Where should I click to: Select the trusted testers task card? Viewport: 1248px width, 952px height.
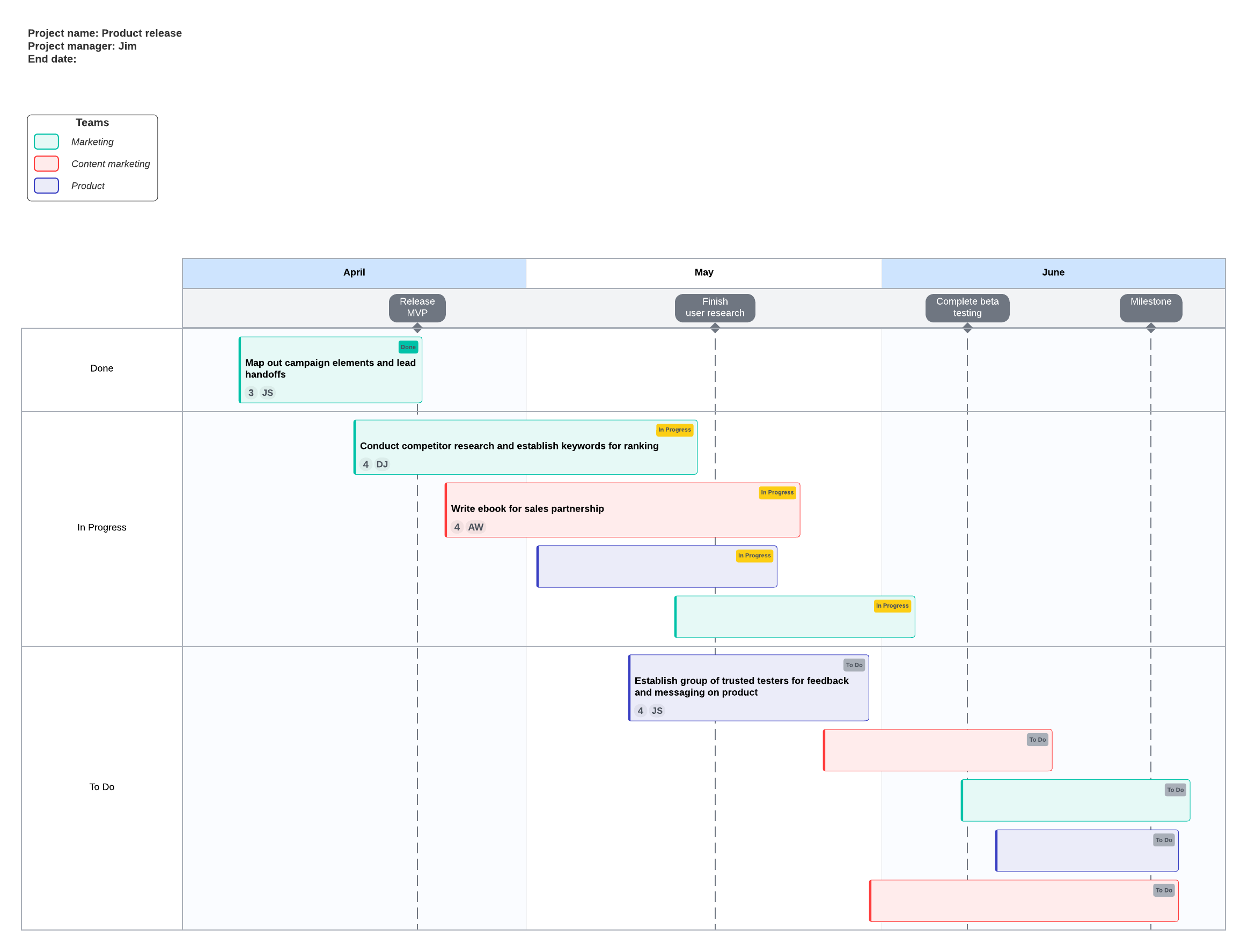pyautogui.click(x=748, y=687)
